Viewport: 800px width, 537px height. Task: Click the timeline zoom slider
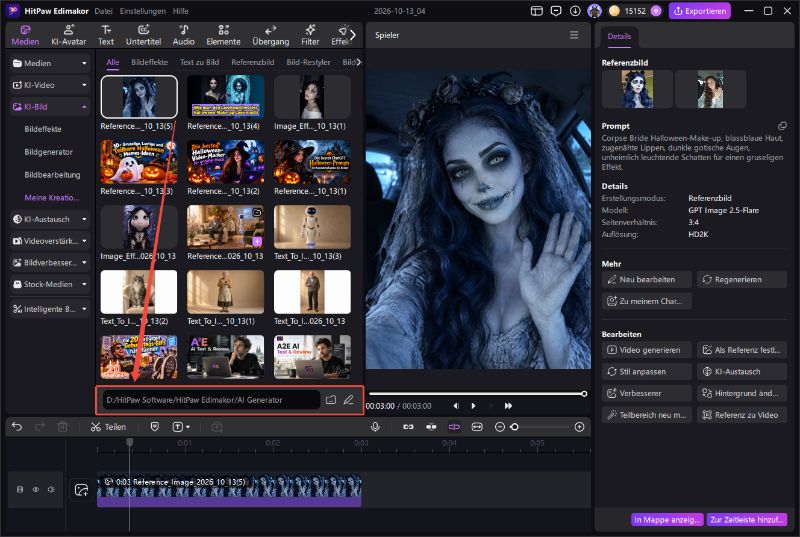[x=541, y=427]
